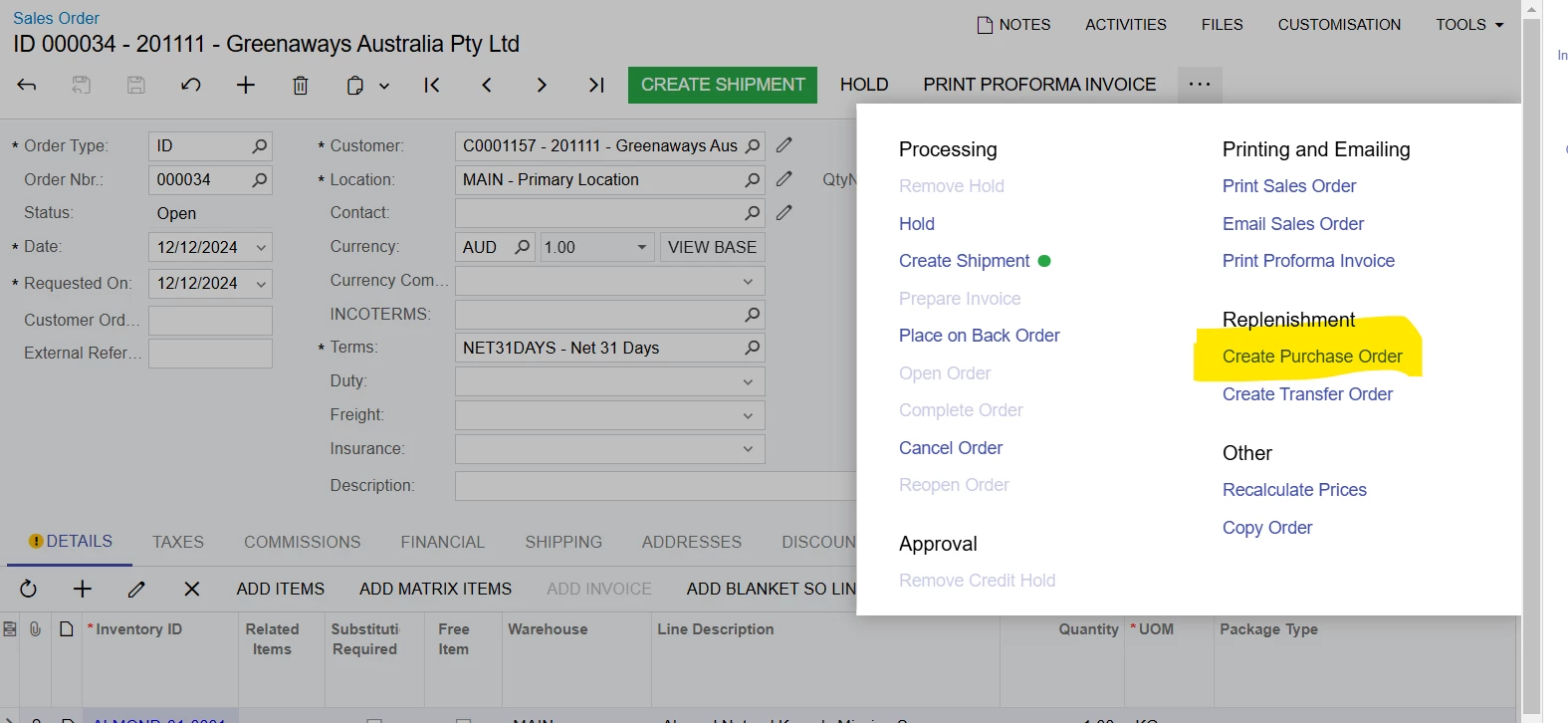
Task: Switch to the ADDRESSES tab
Action: point(692,542)
